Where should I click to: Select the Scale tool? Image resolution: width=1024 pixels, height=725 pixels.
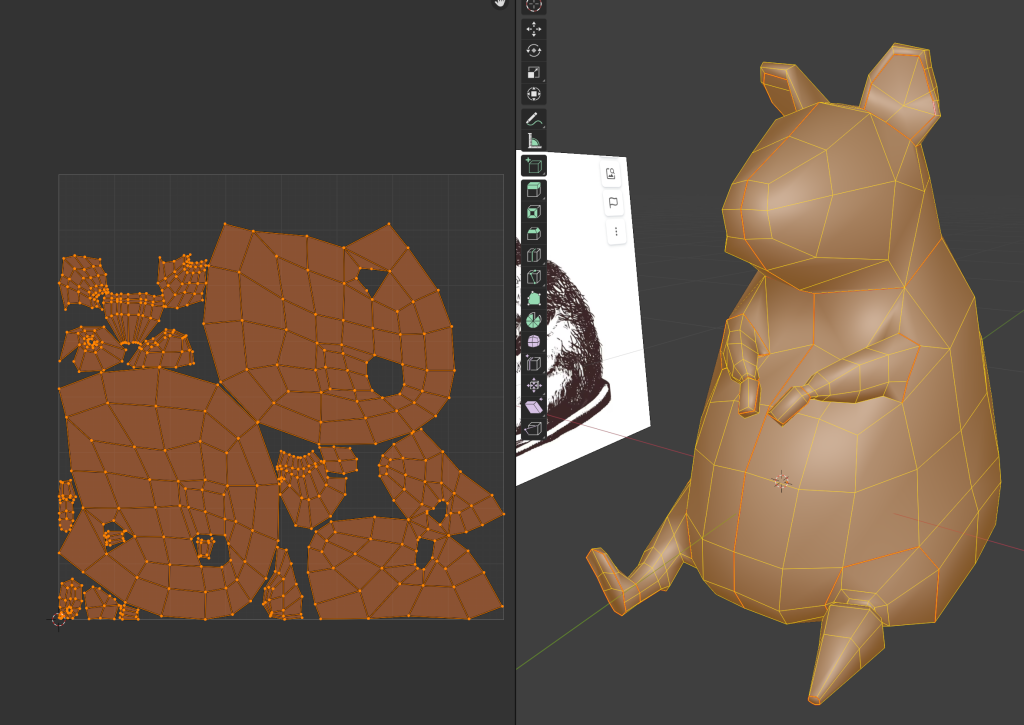(534, 72)
